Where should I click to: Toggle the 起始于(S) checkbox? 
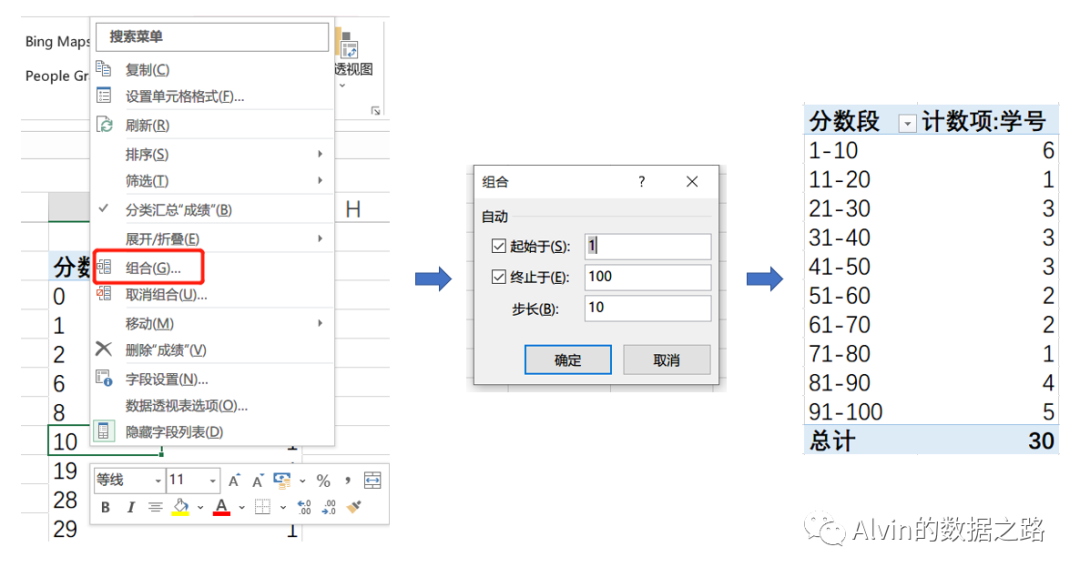click(499, 246)
